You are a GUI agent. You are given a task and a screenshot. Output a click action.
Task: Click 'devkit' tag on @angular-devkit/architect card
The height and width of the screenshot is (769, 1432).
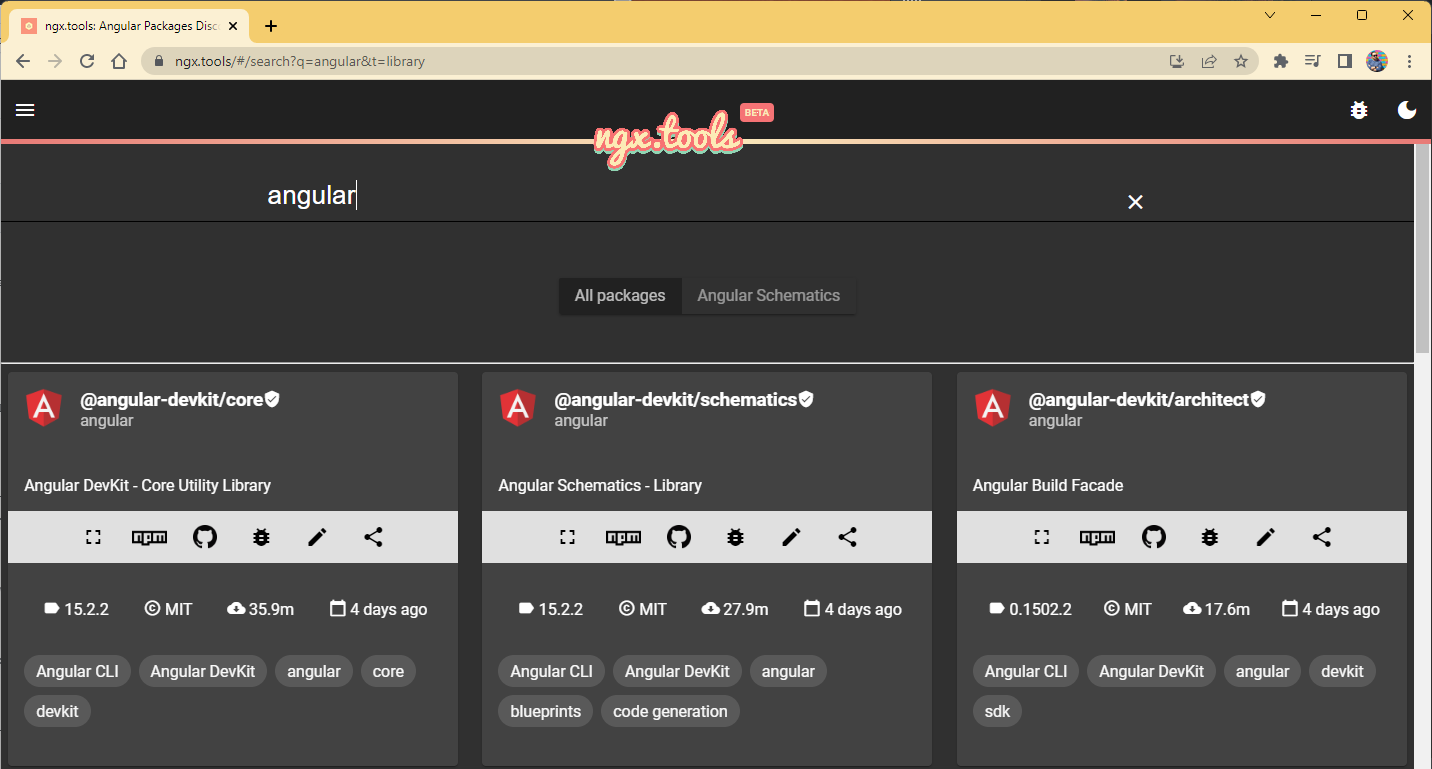point(1342,671)
